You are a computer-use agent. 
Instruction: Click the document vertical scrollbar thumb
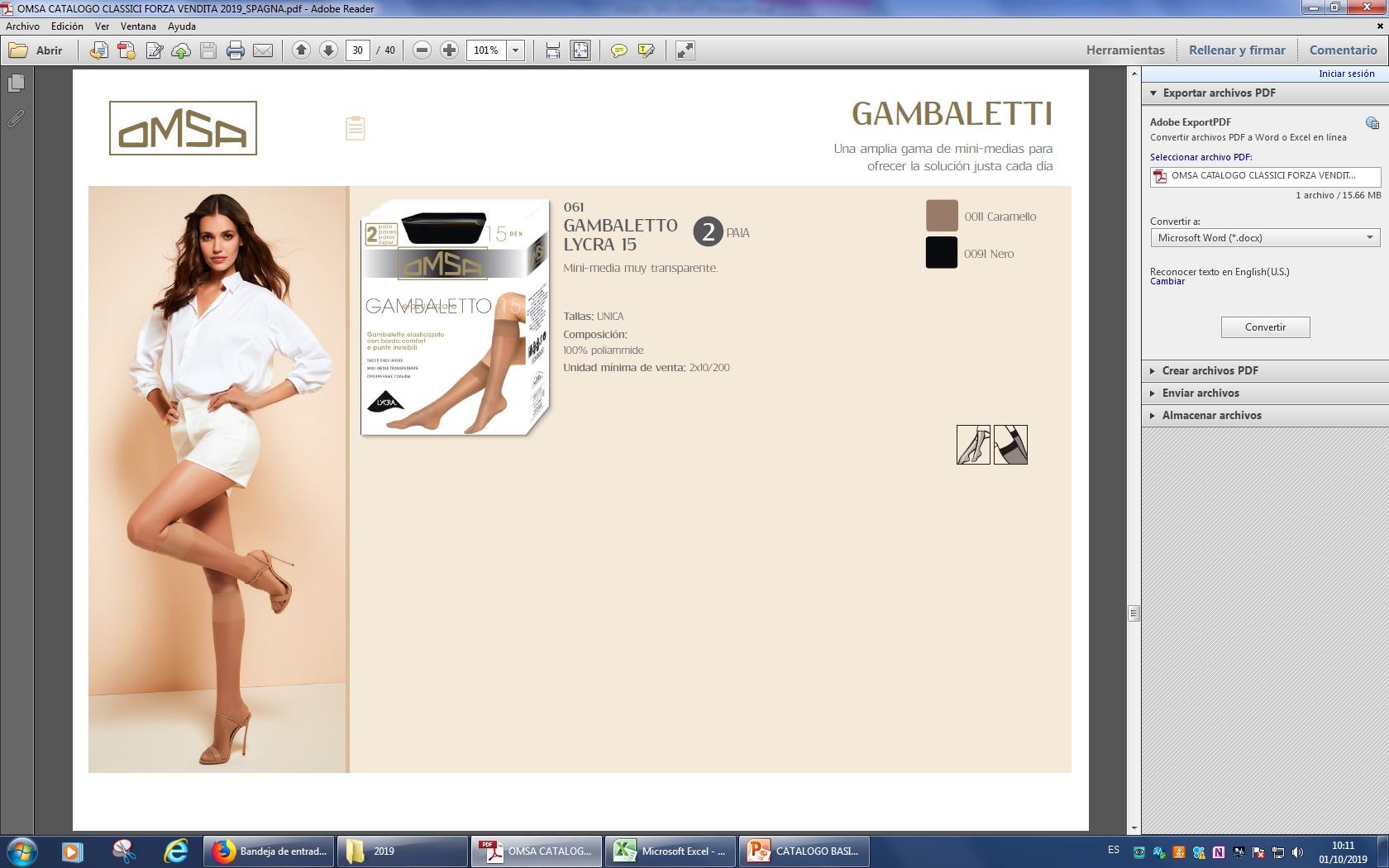[x=1134, y=613]
